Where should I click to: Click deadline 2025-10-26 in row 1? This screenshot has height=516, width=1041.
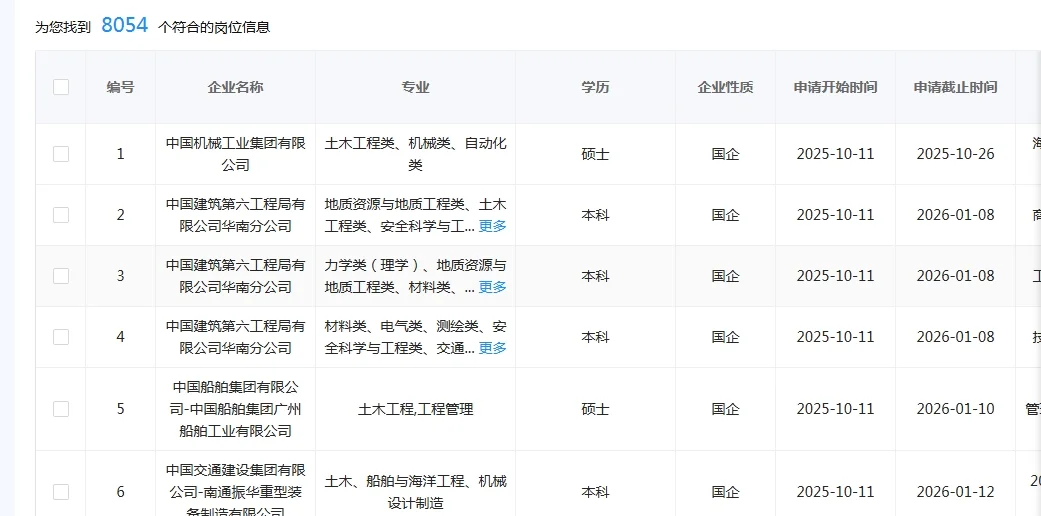[955, 154]
